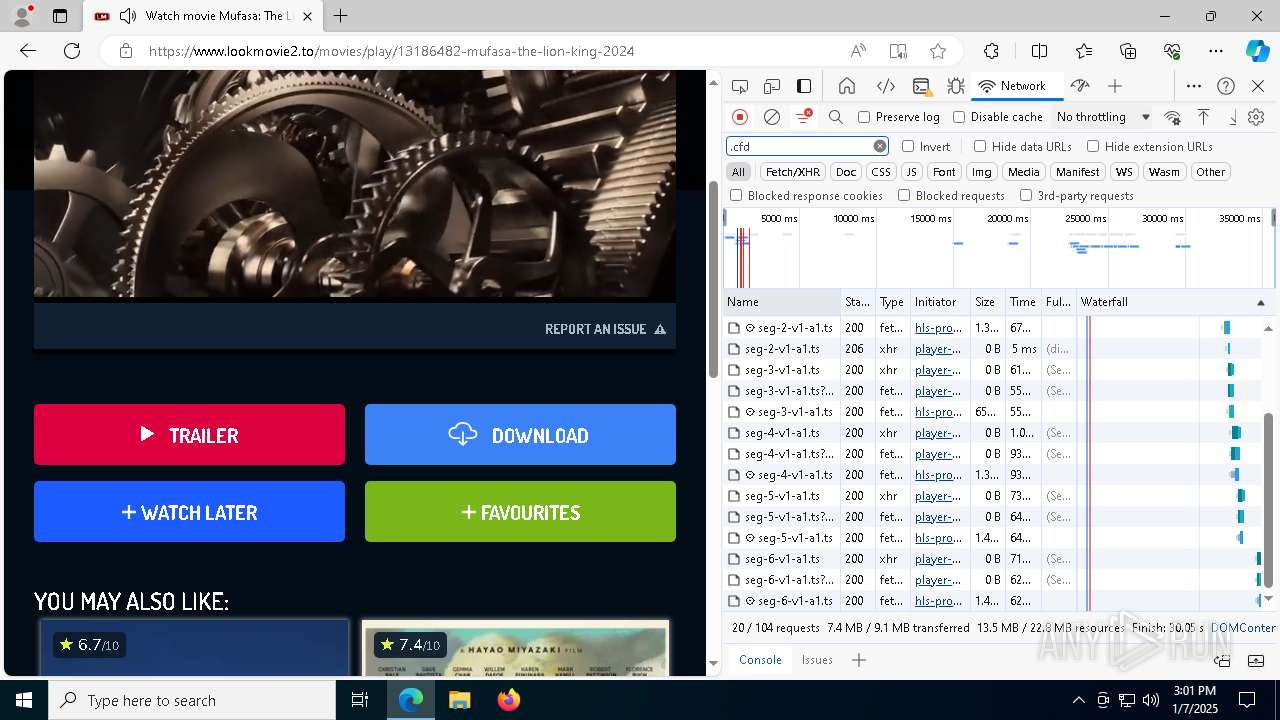
Task: Check Blocked response cookies
Action: click(x=736, y=196)
